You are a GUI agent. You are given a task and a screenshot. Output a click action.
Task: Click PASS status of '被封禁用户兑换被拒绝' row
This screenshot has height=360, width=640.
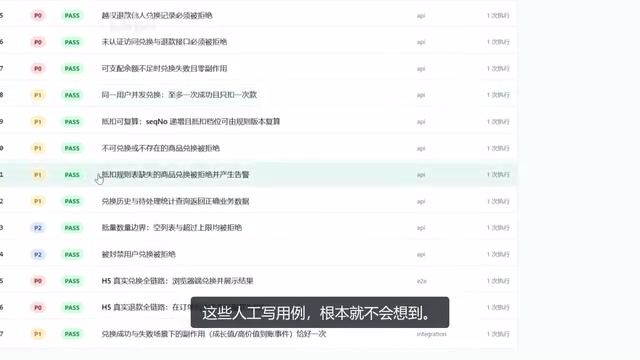pyautogui.click(x=72, y=254)
